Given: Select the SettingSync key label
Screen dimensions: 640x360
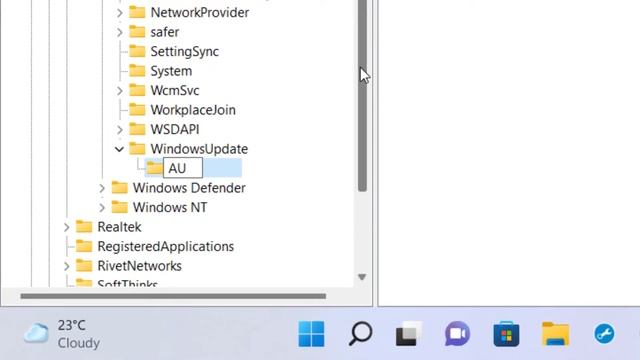Looking at the screenshot, I should coord(184,52).
